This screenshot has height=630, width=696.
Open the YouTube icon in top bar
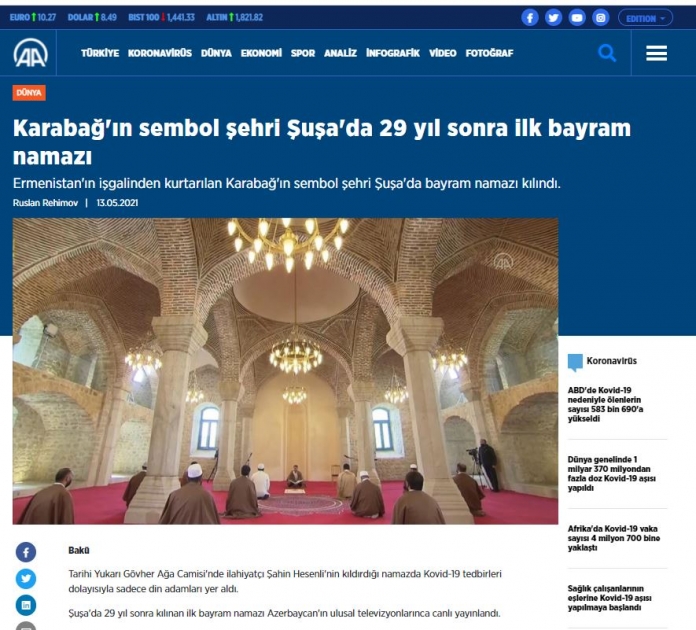(x=577, y=18)
